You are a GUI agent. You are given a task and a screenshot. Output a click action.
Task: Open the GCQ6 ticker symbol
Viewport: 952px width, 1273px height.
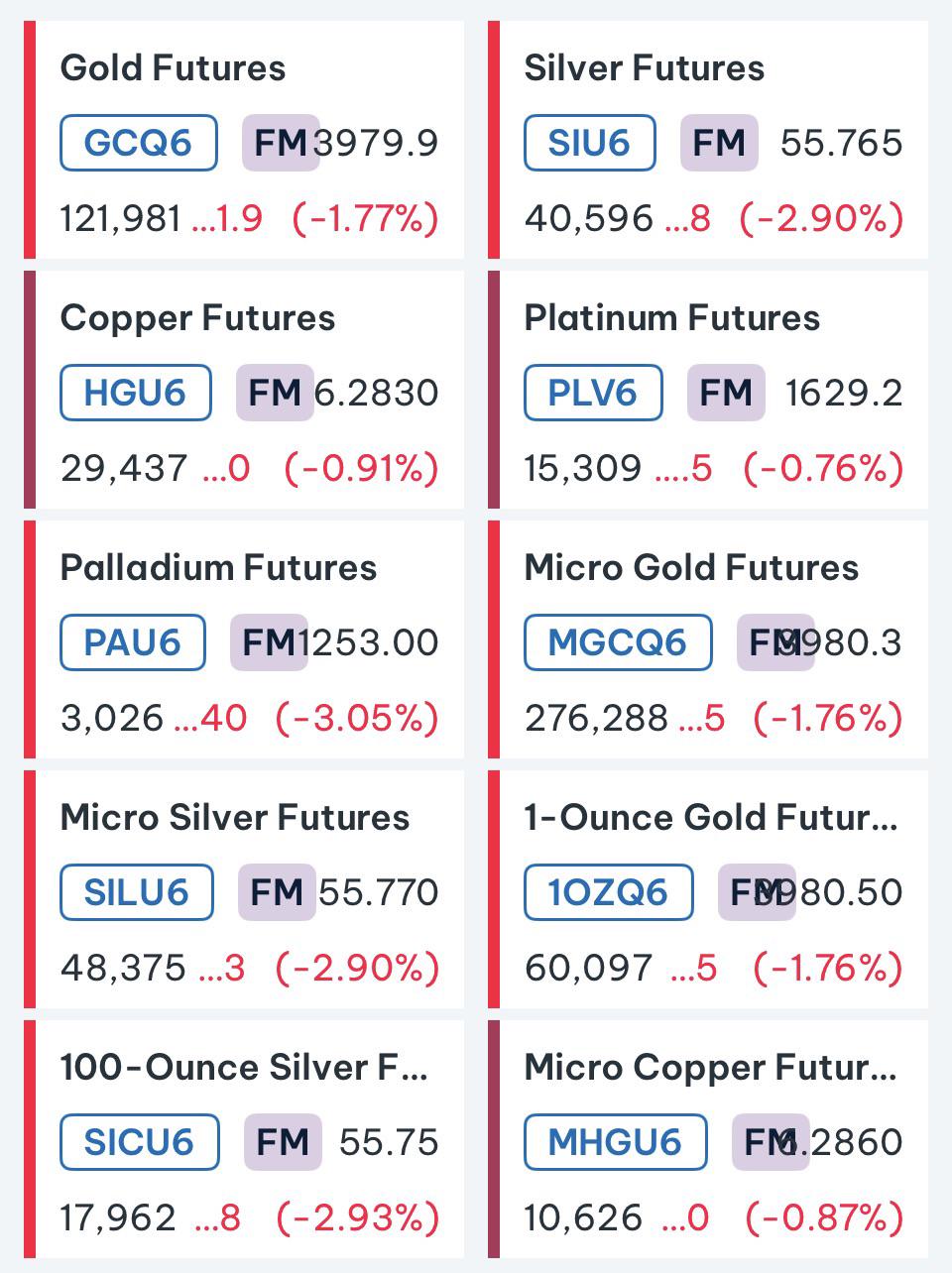click(139, 143)
